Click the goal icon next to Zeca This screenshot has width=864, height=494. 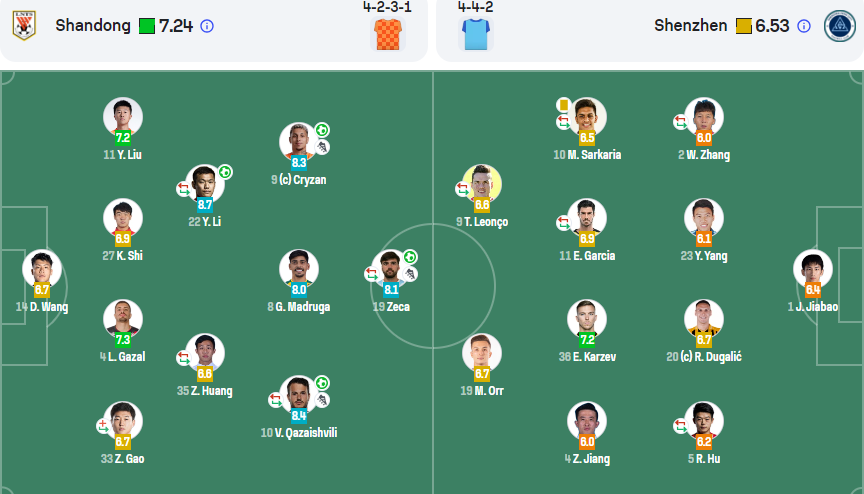410,257
